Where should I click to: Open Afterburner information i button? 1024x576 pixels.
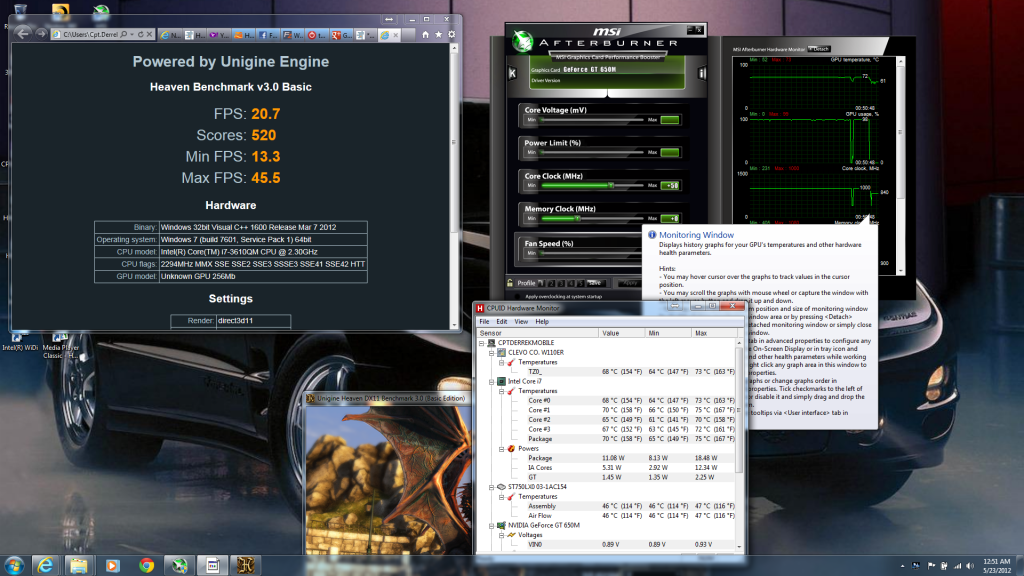702,73
